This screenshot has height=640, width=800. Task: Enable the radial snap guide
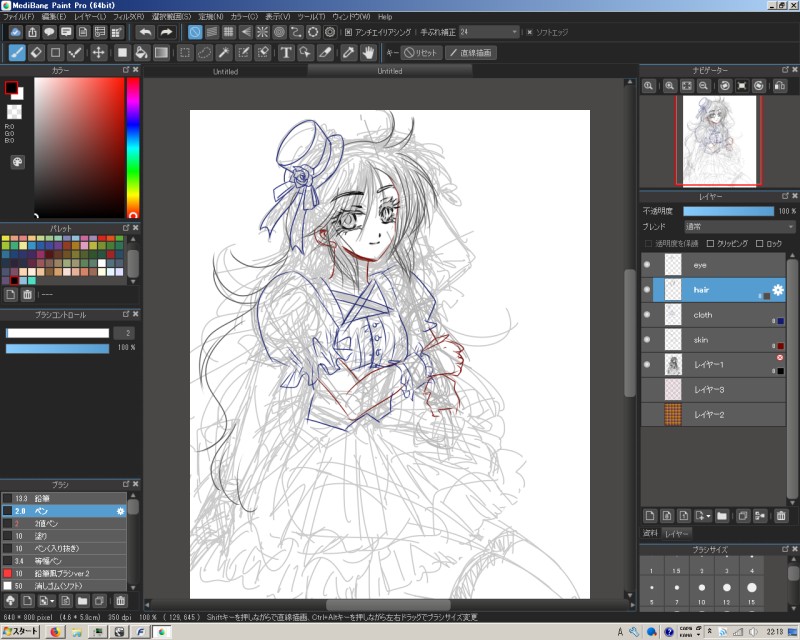262,32
